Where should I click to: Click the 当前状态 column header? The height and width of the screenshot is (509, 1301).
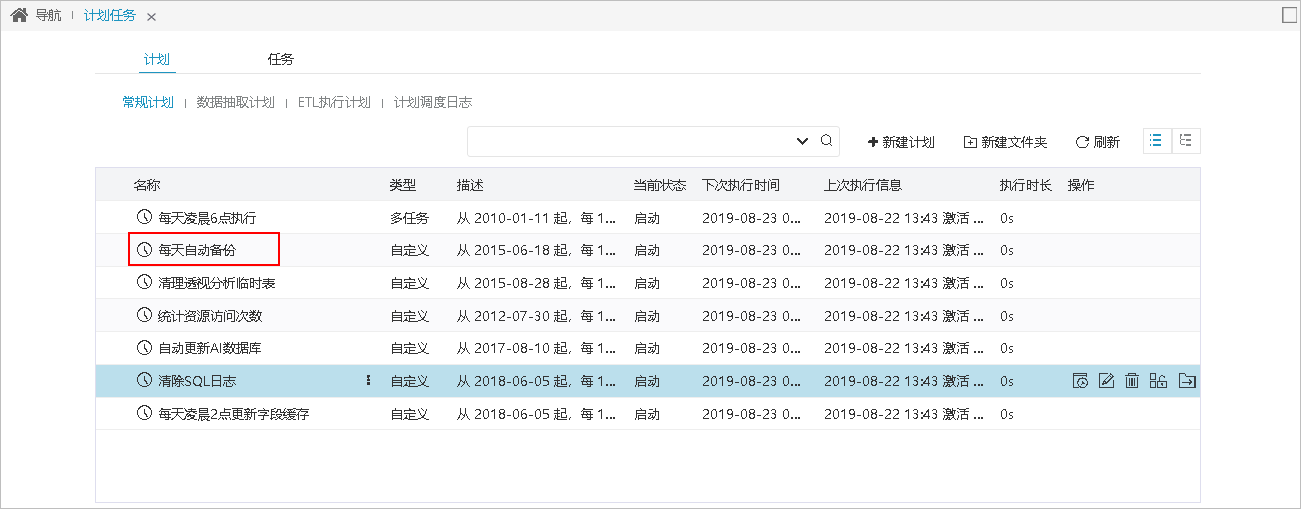[x=660, y=185]
